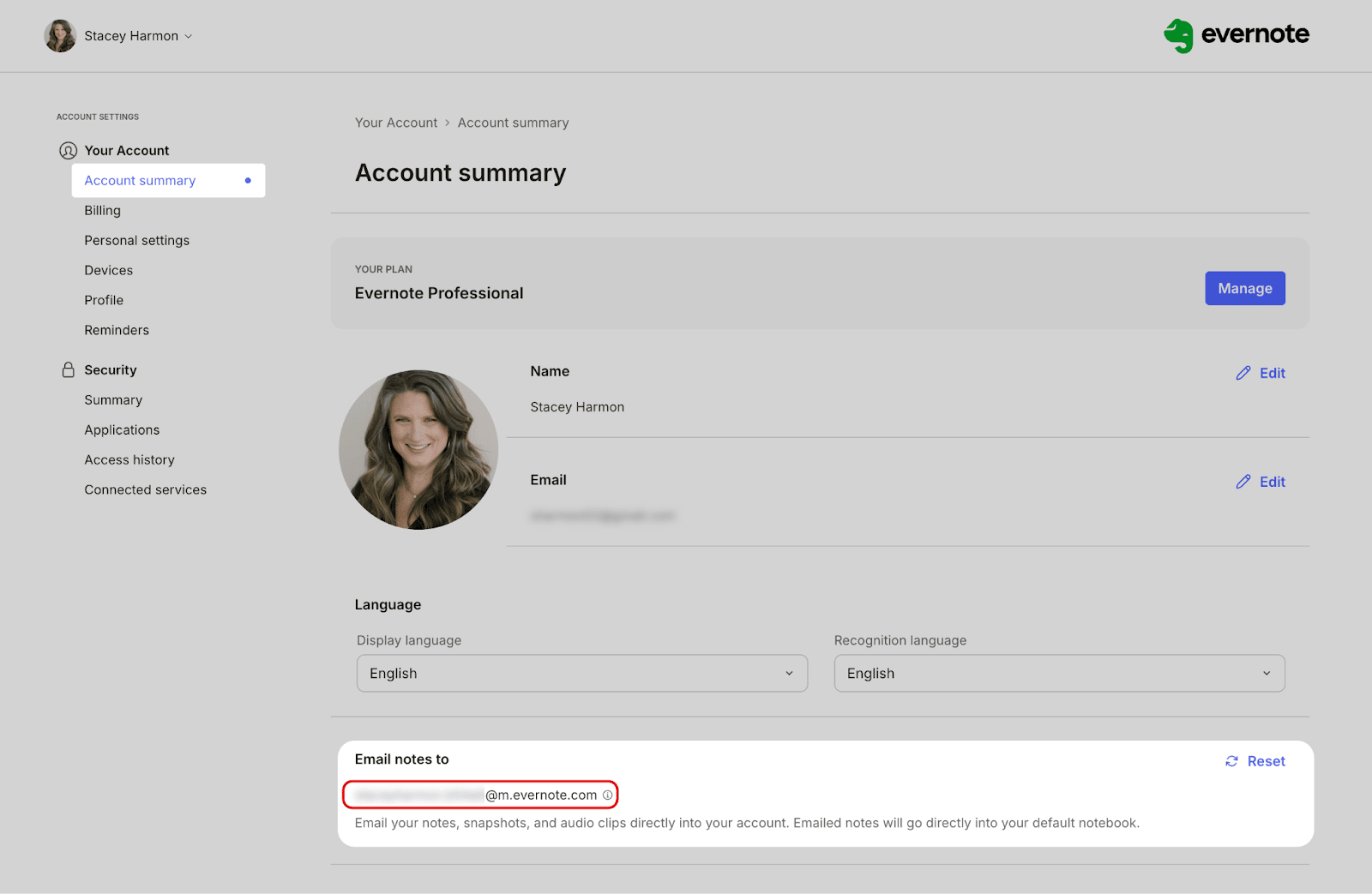Click the Evernote Professional plan name
This screenshot has height=894, width=1372.
439,293
